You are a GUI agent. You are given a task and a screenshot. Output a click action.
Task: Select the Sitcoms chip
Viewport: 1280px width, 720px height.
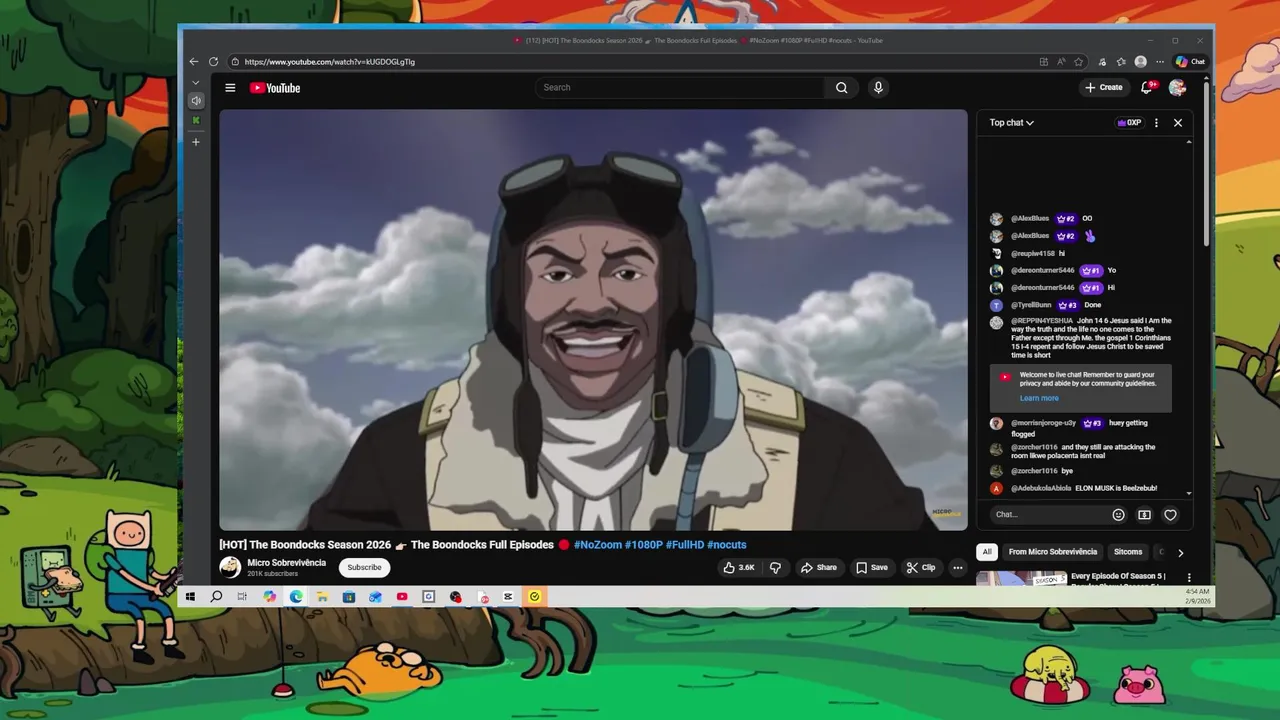tap(1128, 552)
